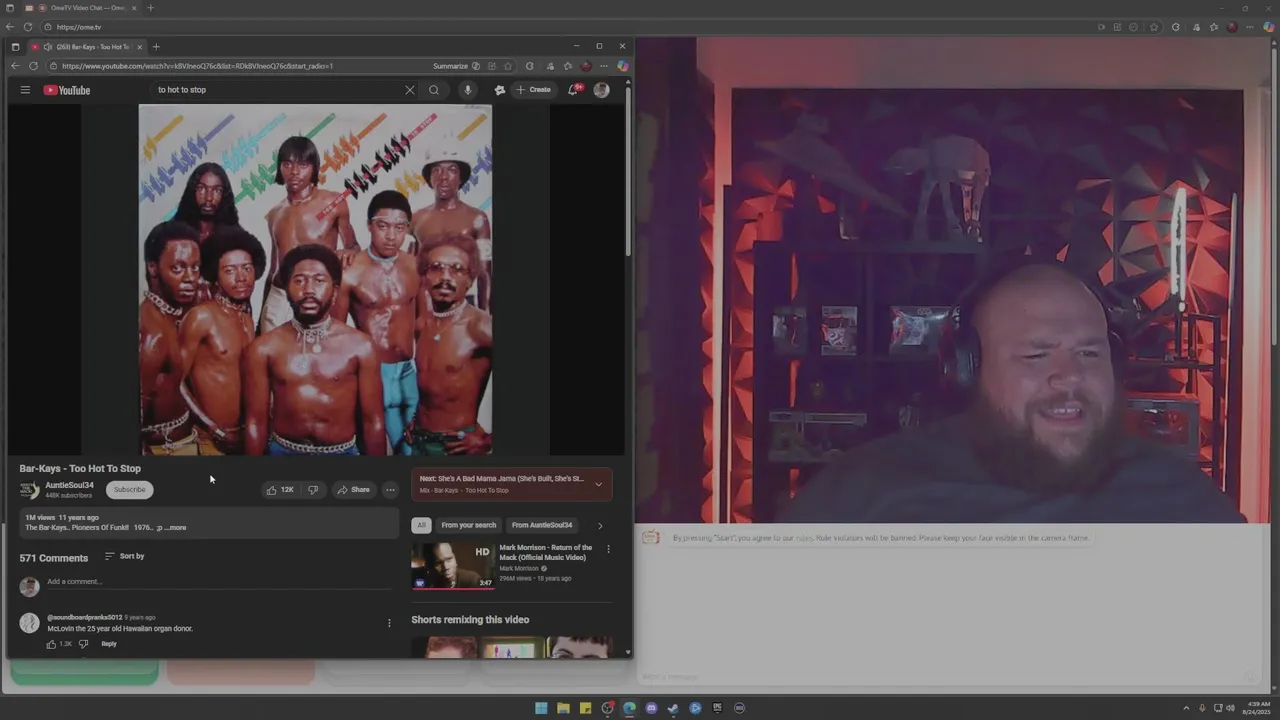Screen dimensions: 1280x720
Task: Expand the Next up playlist panel chevron
Action: pyautogui.click(x=598, y=484)
